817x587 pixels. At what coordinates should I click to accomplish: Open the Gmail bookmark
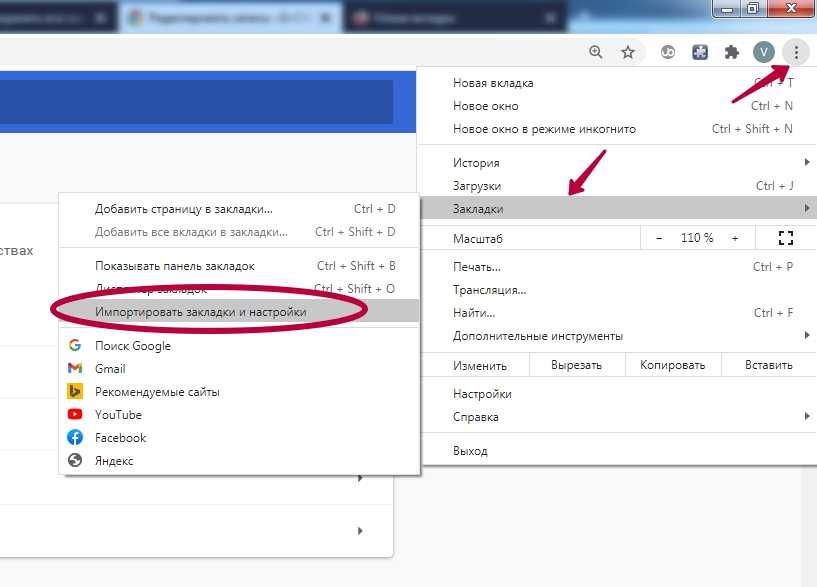click(x=110, y=369)
